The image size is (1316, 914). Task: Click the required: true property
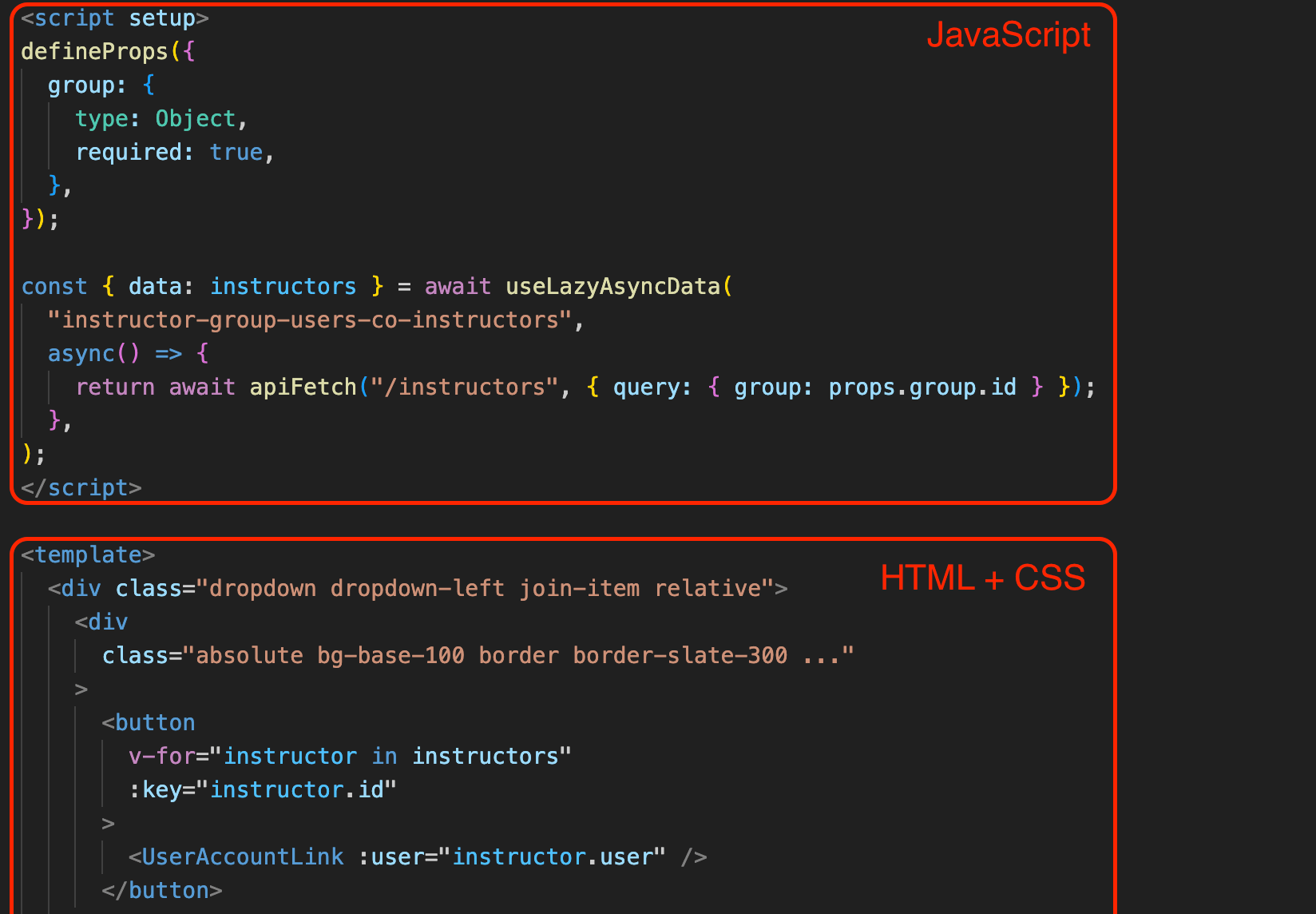pyautogui.click(x=172, y=152)
